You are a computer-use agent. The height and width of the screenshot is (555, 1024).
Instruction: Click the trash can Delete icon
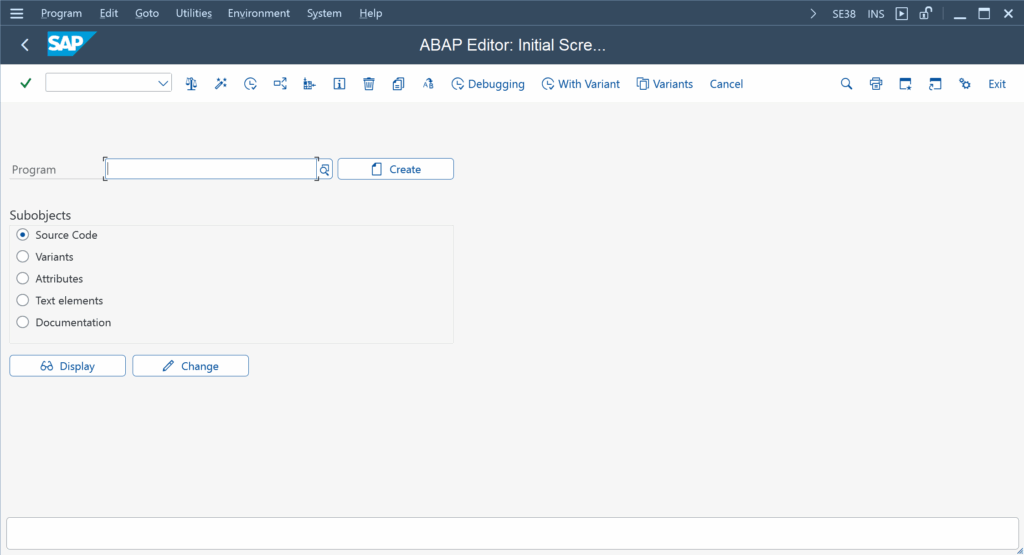[369, 84]
